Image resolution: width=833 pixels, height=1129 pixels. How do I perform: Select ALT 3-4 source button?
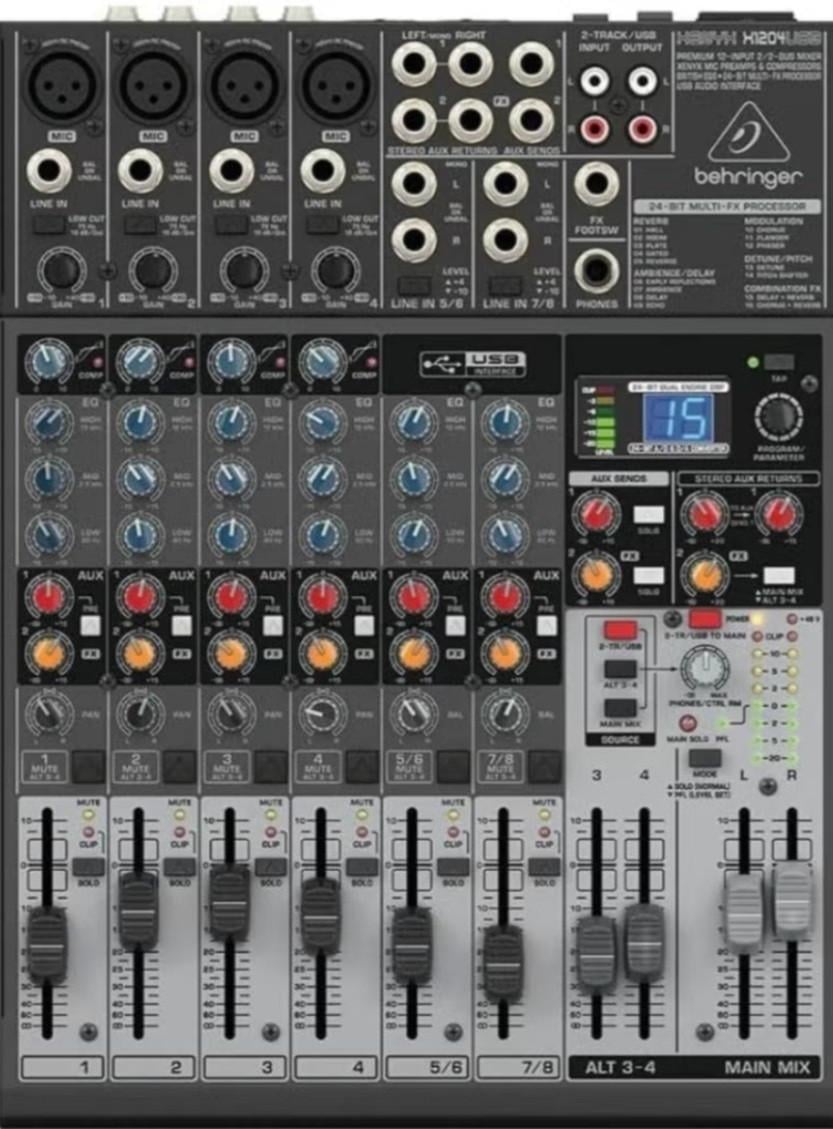coord(620,669)
